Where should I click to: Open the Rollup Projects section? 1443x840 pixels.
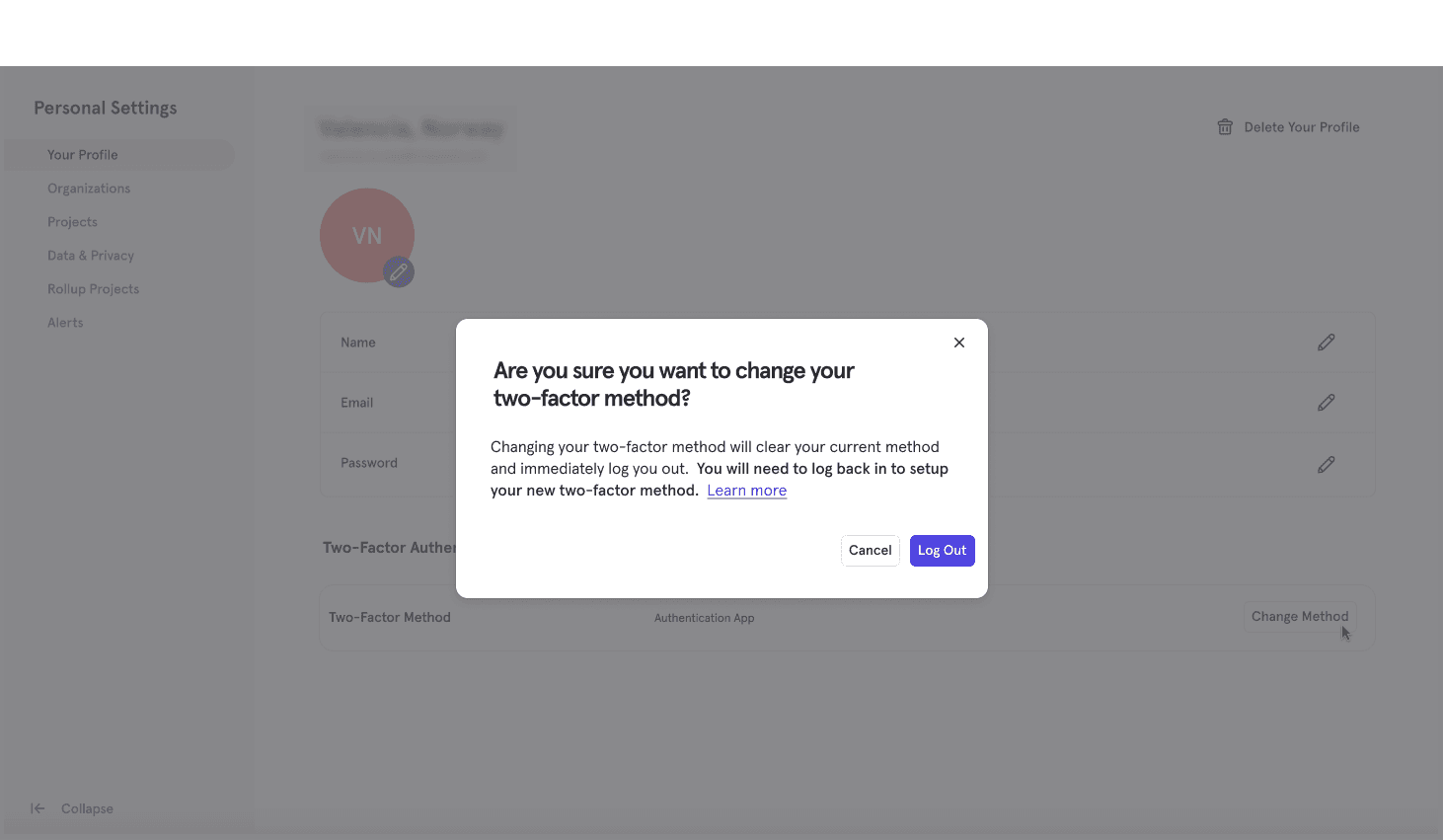coord(93,288)
